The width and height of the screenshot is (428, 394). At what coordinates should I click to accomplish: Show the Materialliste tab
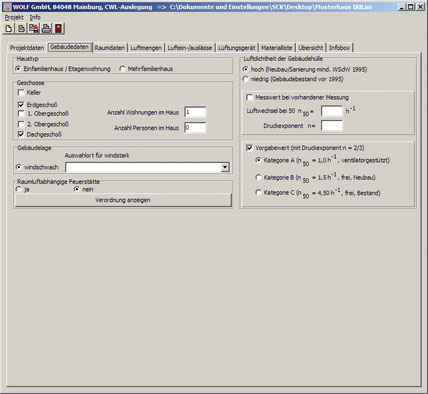(x=277, y=48)
